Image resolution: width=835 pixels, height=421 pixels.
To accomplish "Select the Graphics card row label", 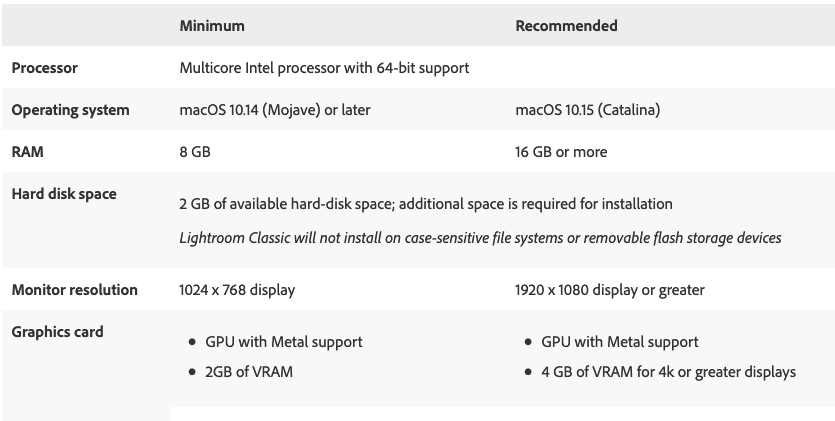I will [x=57, y=332].
